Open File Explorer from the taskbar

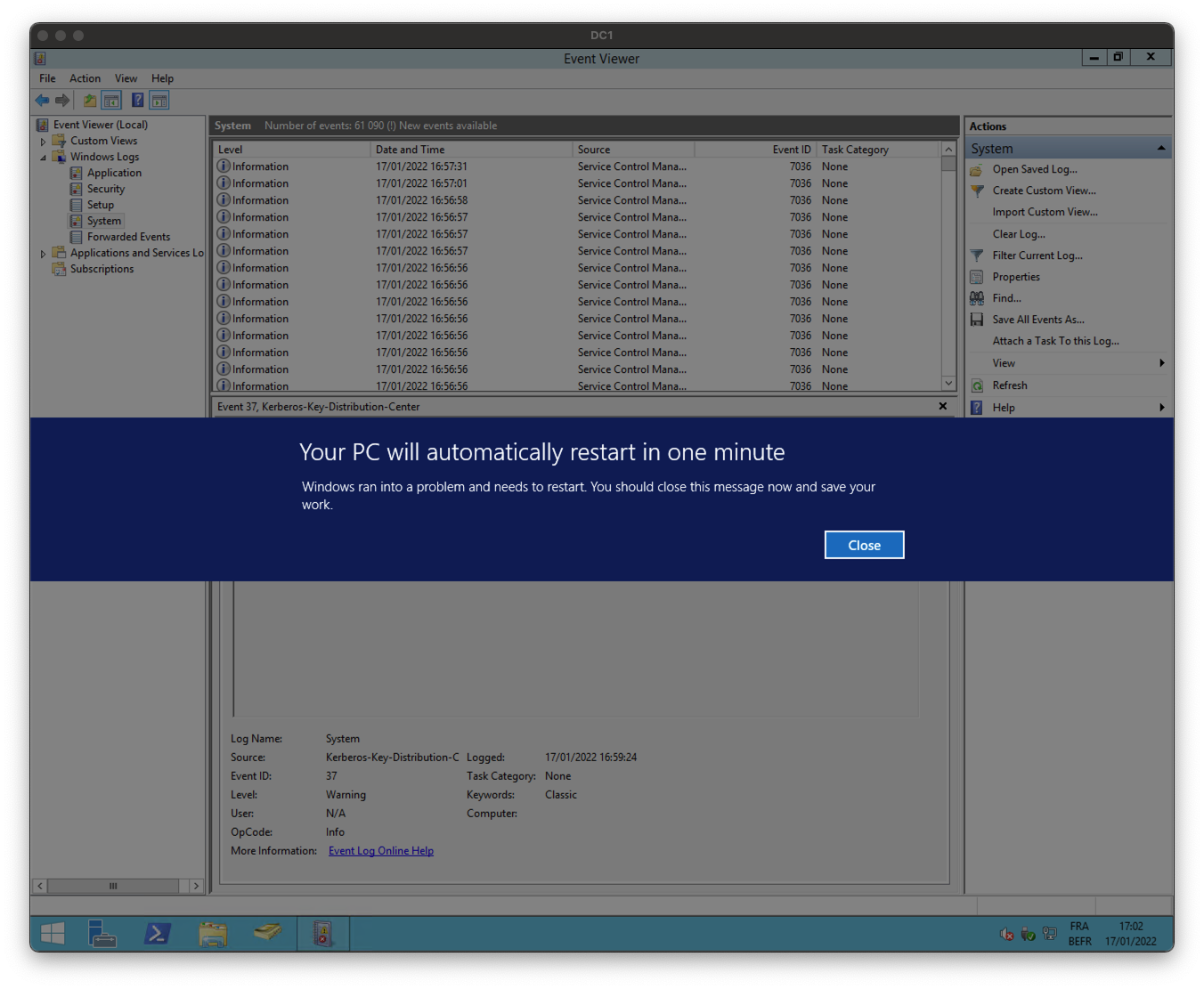pos(213,934)
